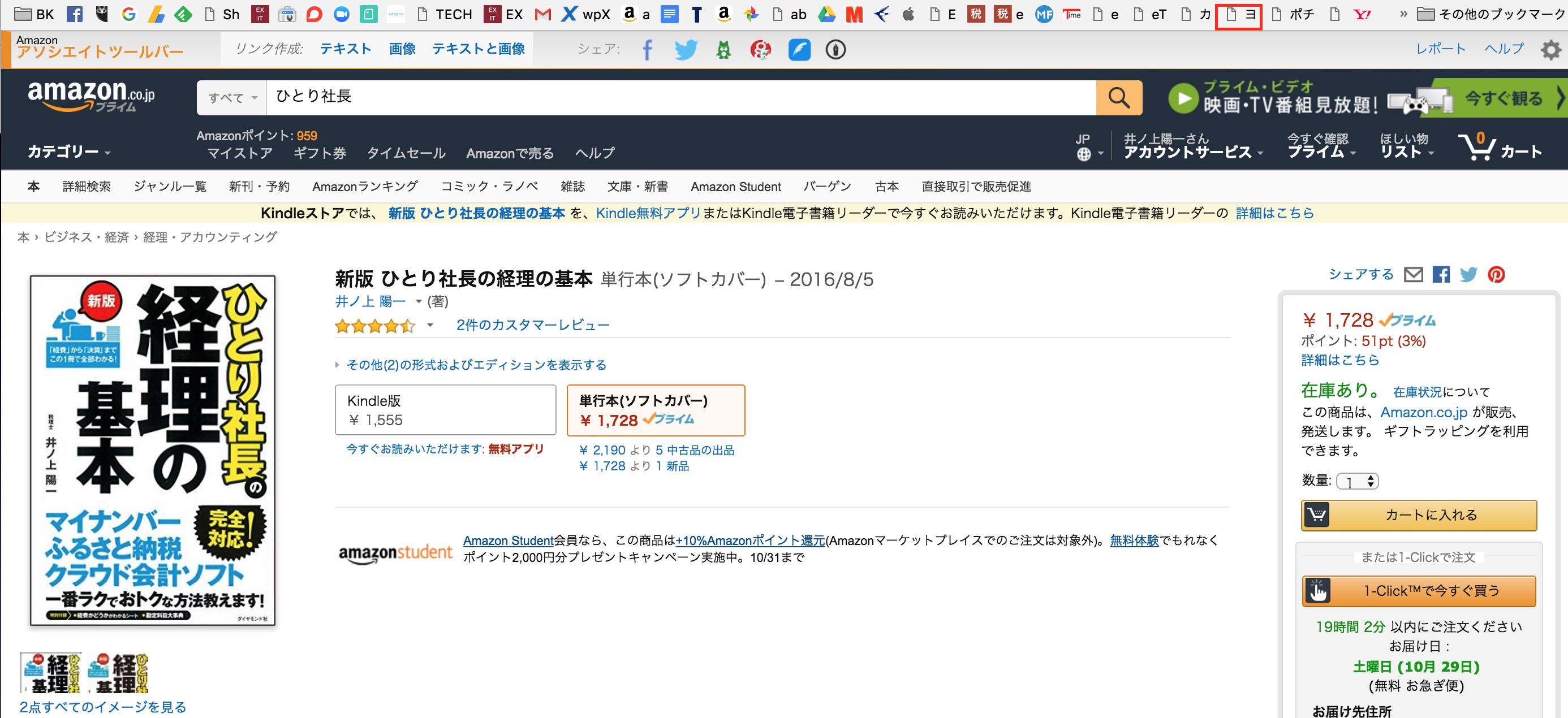Share product on Facebook near シェアする
This screenshot has width=1568, height=718.
[x=1441, y=274]
